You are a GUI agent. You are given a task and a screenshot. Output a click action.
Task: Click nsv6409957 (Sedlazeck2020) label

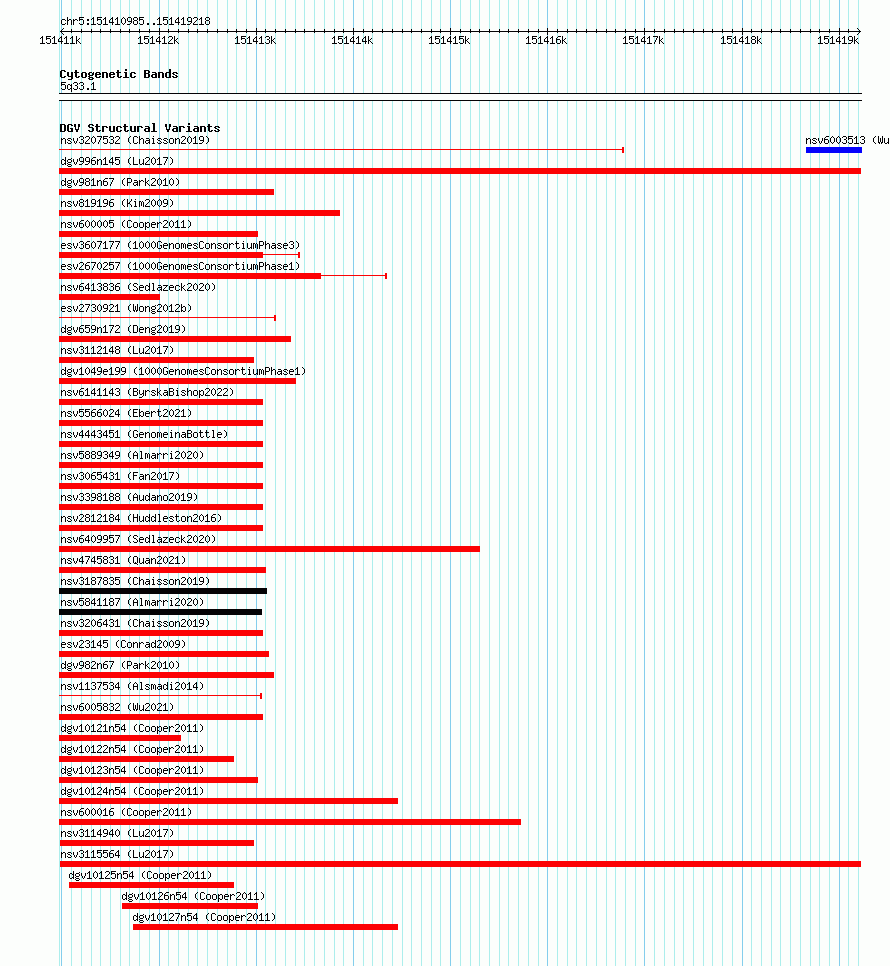pos(138,539)
